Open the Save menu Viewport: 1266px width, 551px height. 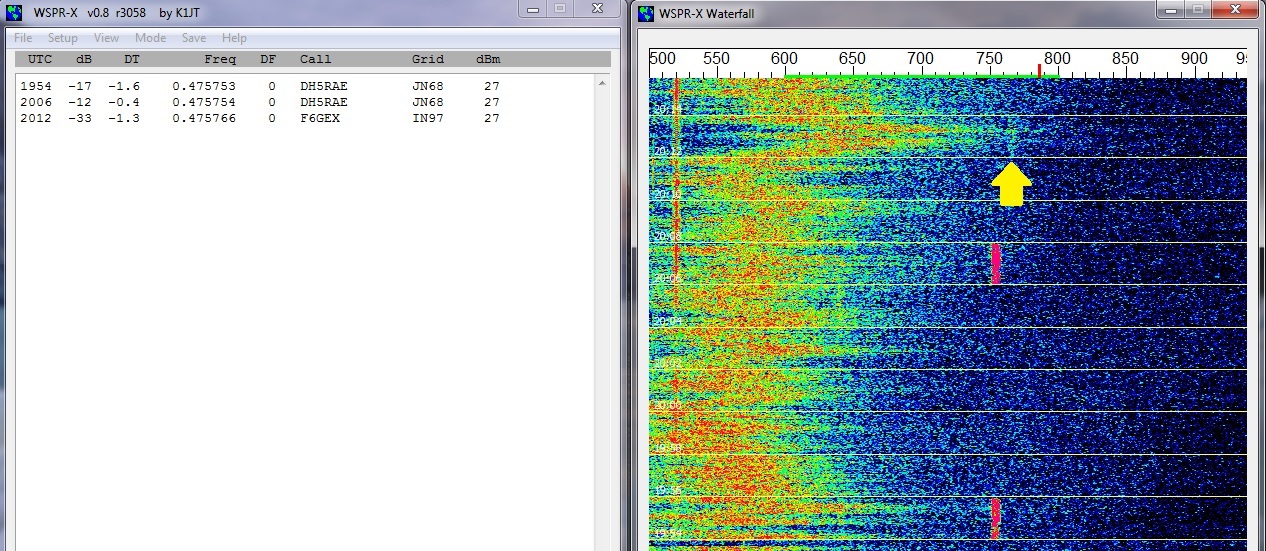point(194,38)
